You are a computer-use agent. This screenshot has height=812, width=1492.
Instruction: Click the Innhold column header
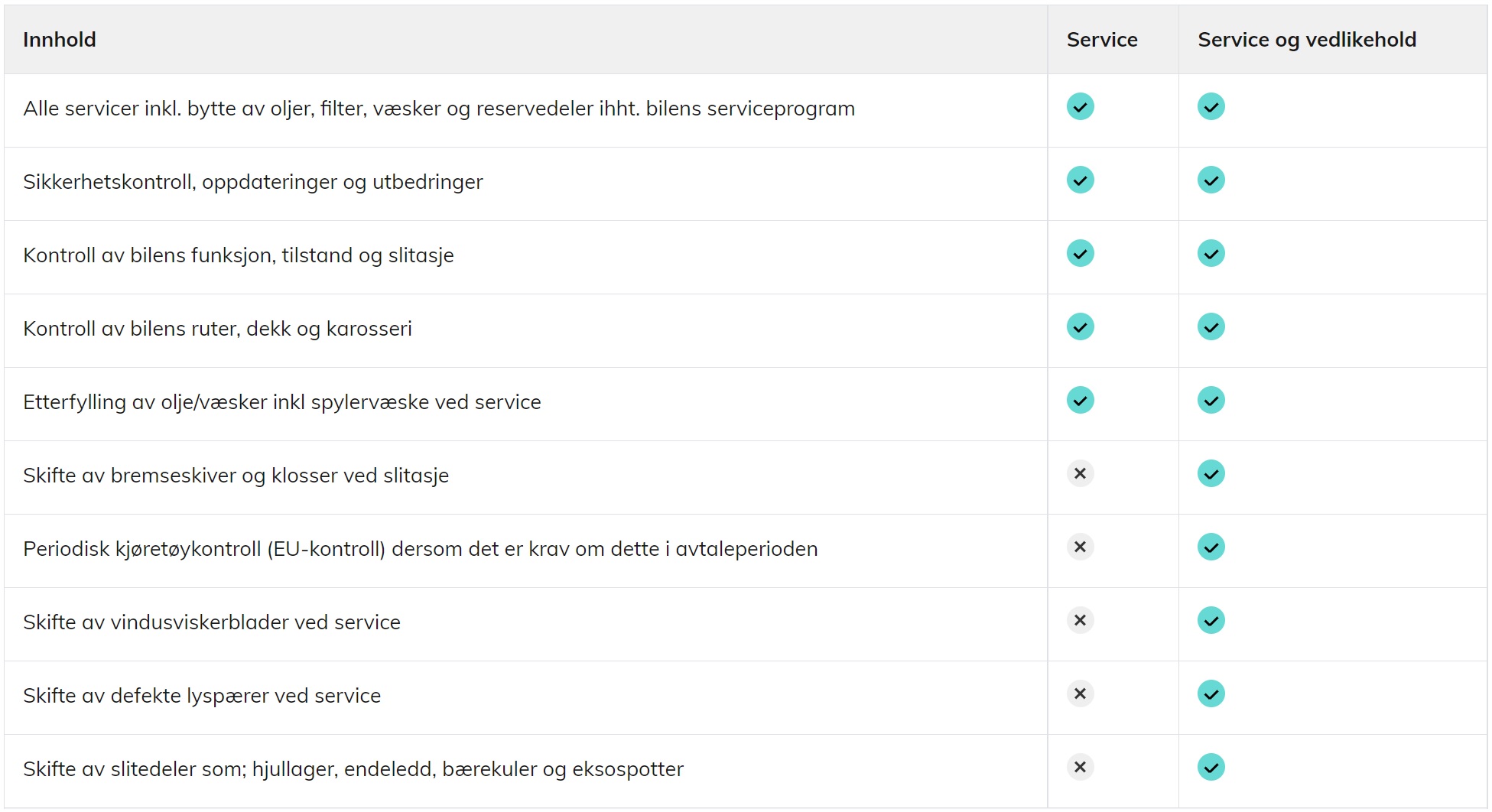60,40
